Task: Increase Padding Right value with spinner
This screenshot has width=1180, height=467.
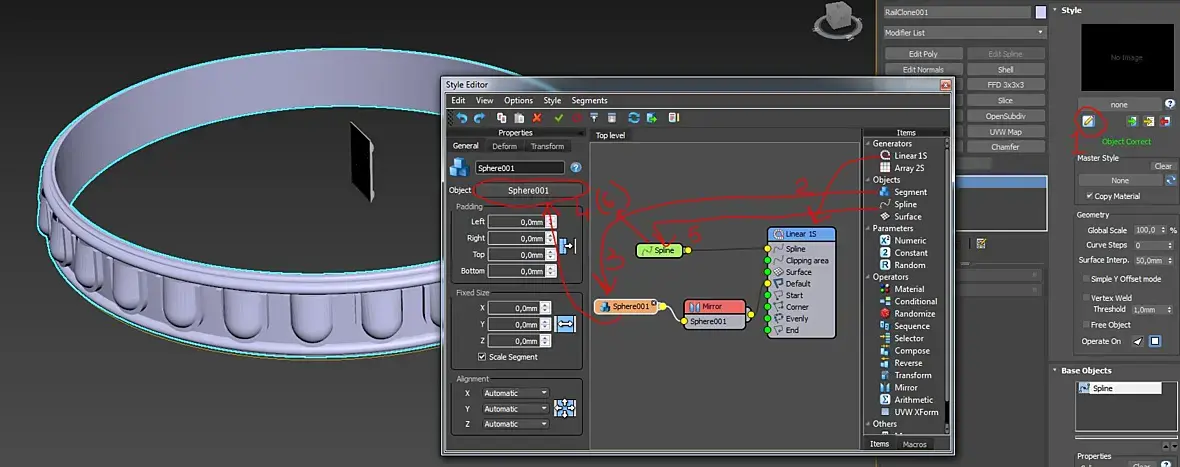Action: (549, 235)
